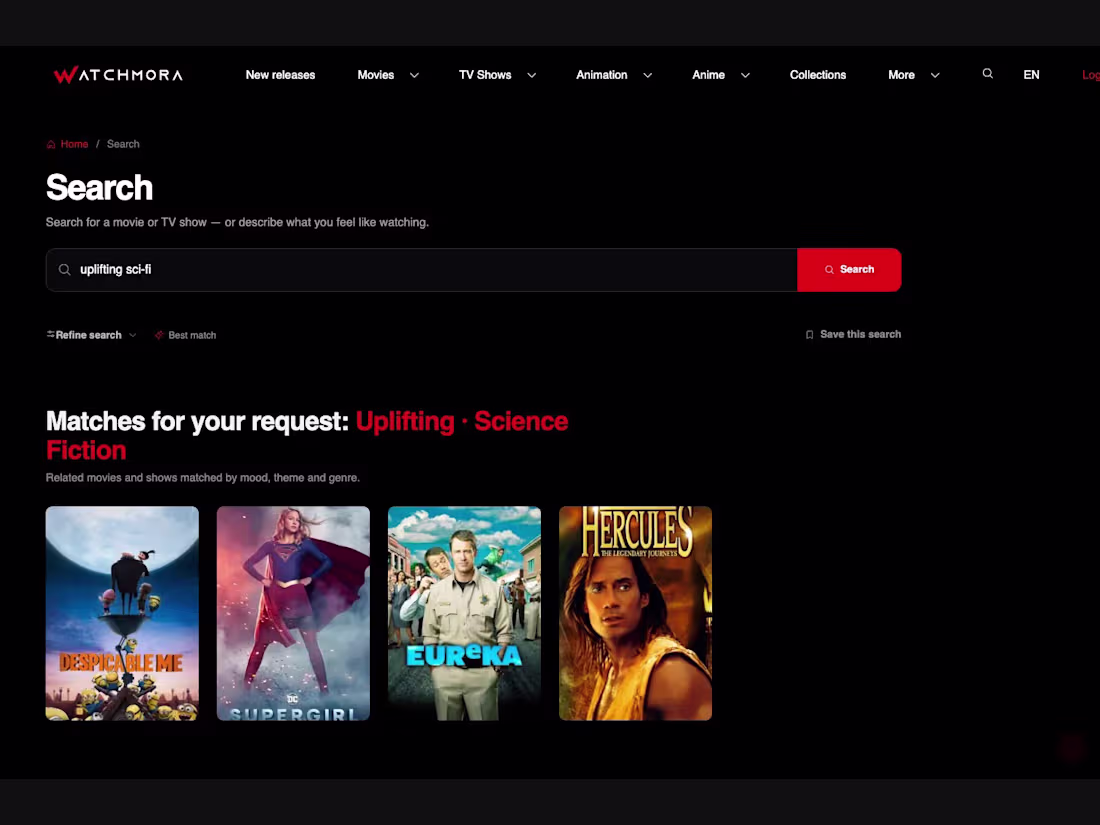Click the Best match sparkle icon
1100x825 pixels.
tap(159, 335)
